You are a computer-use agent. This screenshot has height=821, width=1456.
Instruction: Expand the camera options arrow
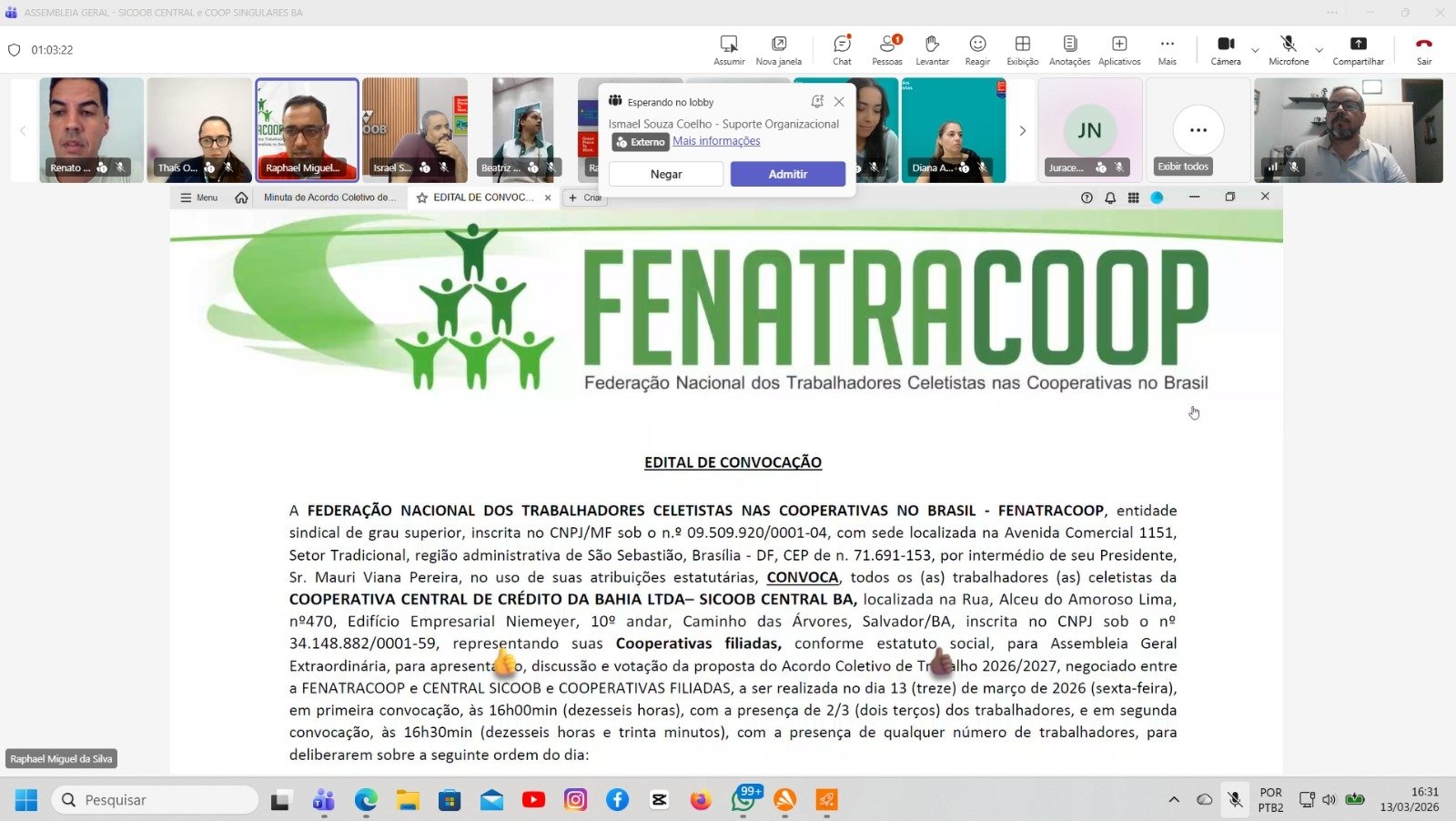pyautogui.click(x=1255, y=50)
